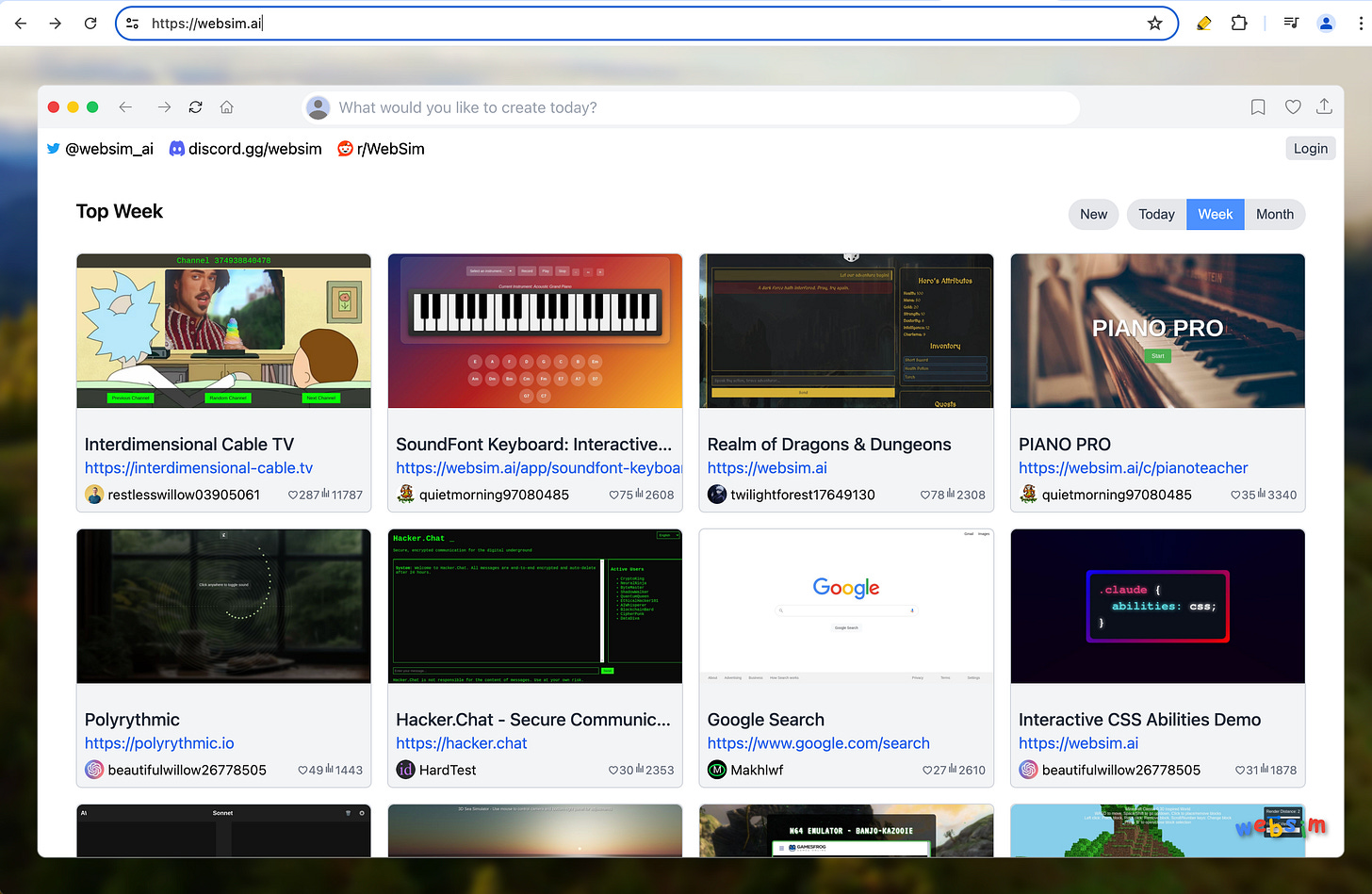This screenshot has width=1372, height=894.
Task: Click the 'Top Week' heading
Action: click(x=120, y=212)
